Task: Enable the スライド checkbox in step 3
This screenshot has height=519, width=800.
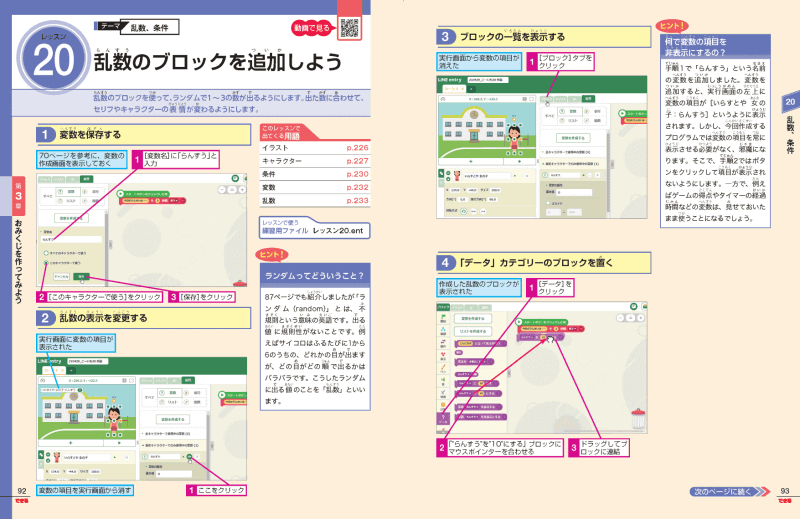Action: pyautogui.click(x=548, y=203)
